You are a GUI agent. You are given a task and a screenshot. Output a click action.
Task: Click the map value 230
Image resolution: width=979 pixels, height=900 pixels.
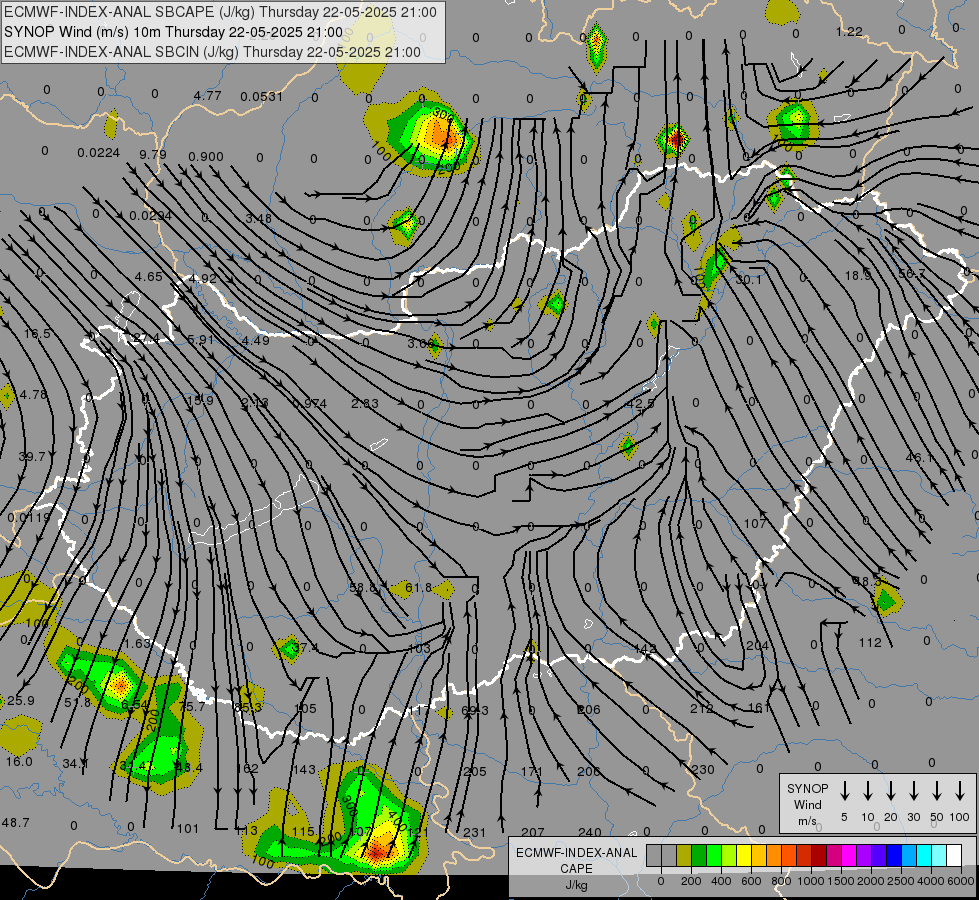point(703,769)
